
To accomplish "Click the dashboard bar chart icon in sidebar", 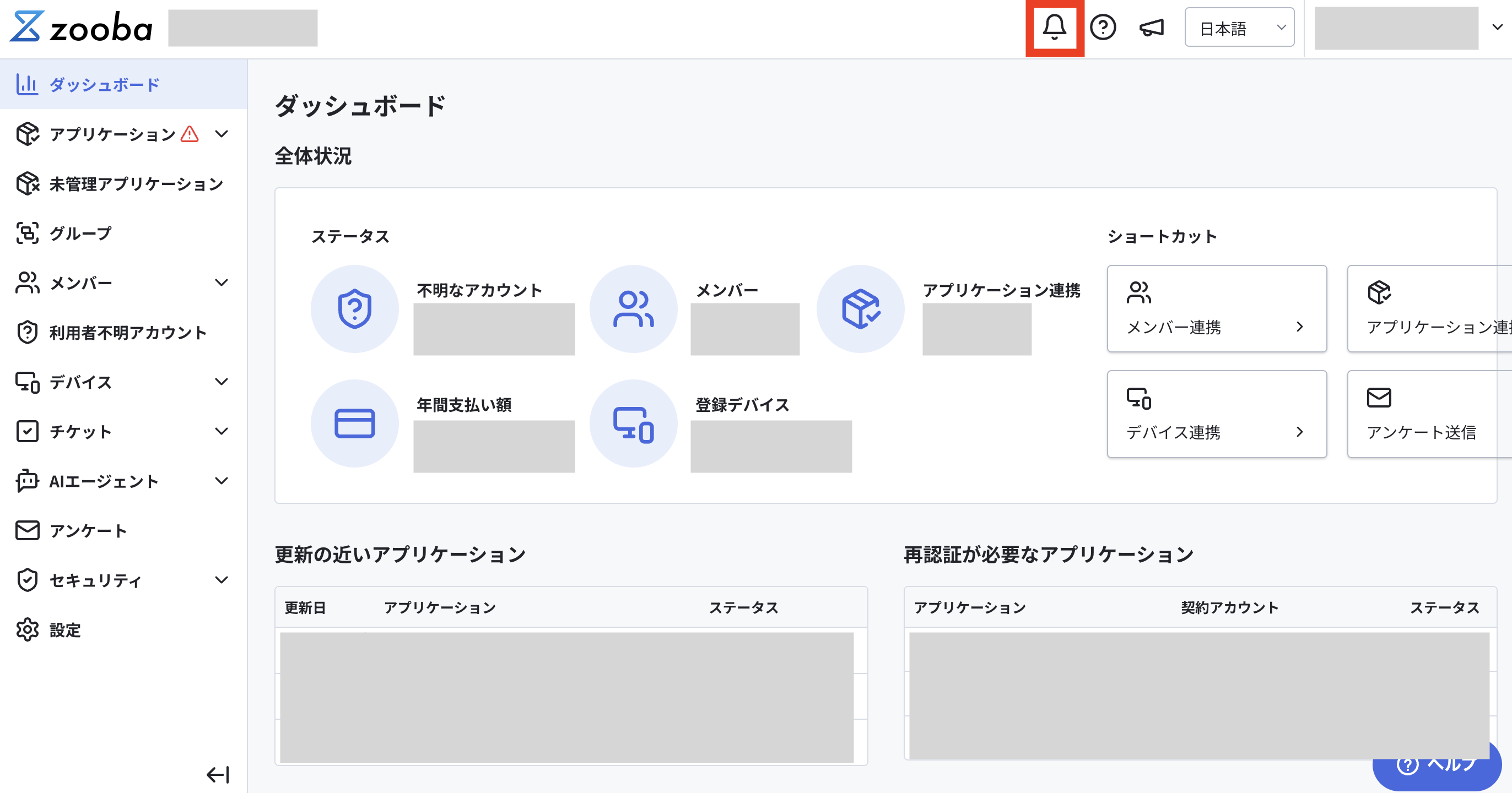I will tap(27, 84).
